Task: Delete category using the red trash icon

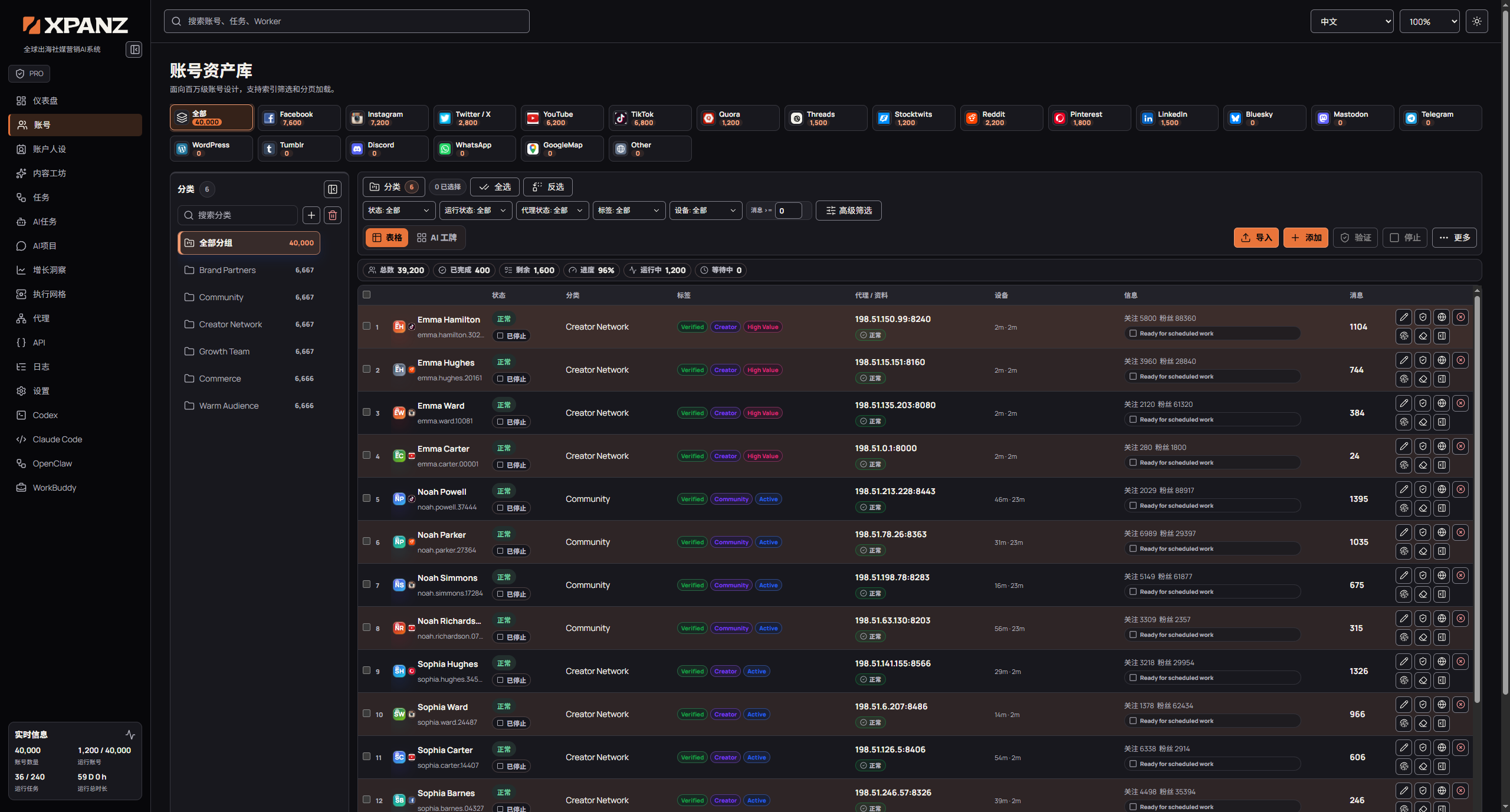Action: (x=333, y=215)
